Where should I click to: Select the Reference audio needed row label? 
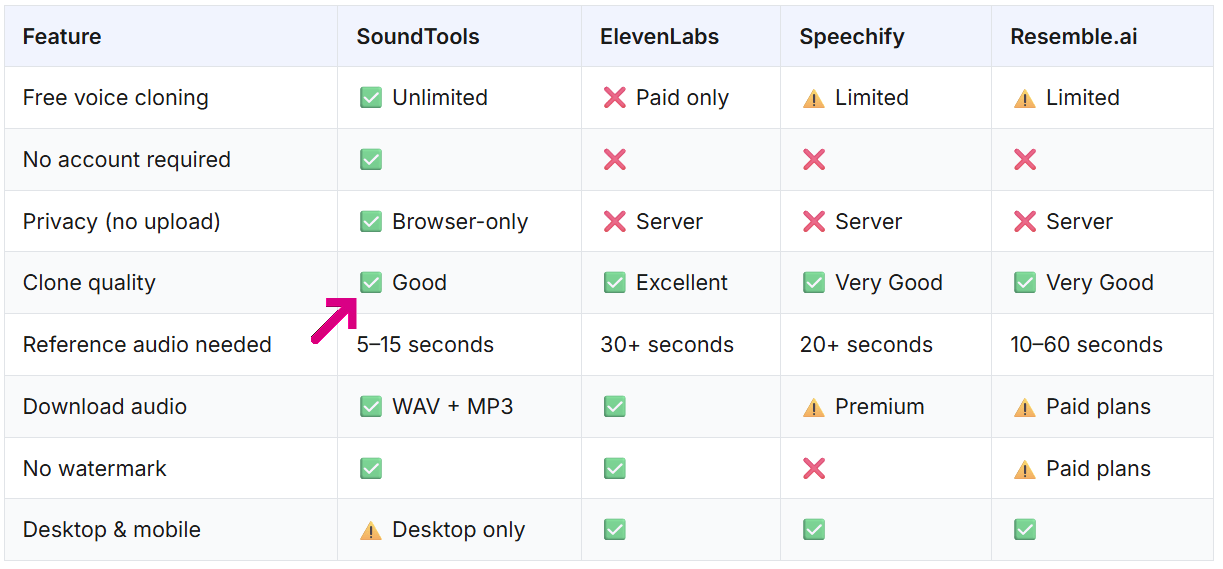coord(147,345)
